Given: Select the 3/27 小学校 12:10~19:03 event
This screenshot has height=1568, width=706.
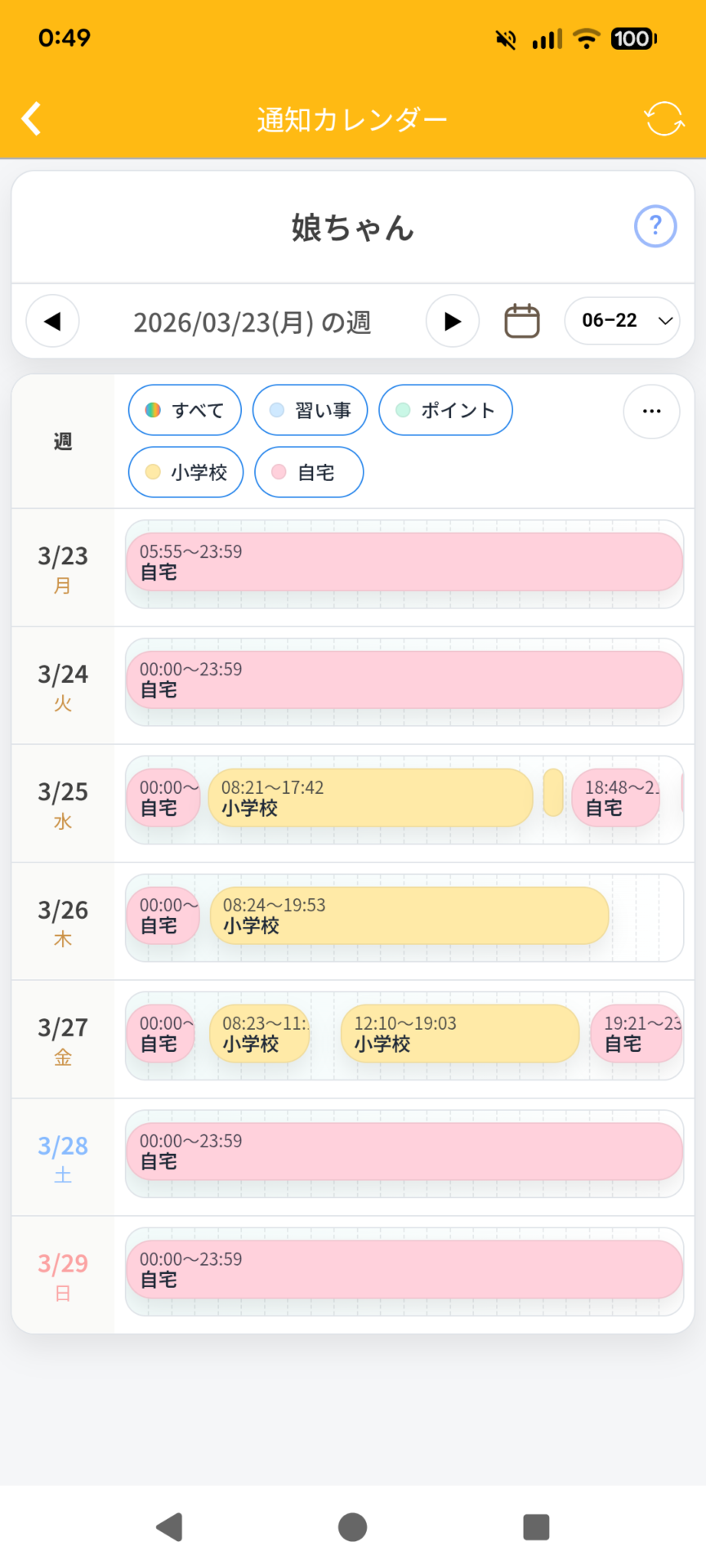Looking at the screenshot, I should tap(460, 1033).
